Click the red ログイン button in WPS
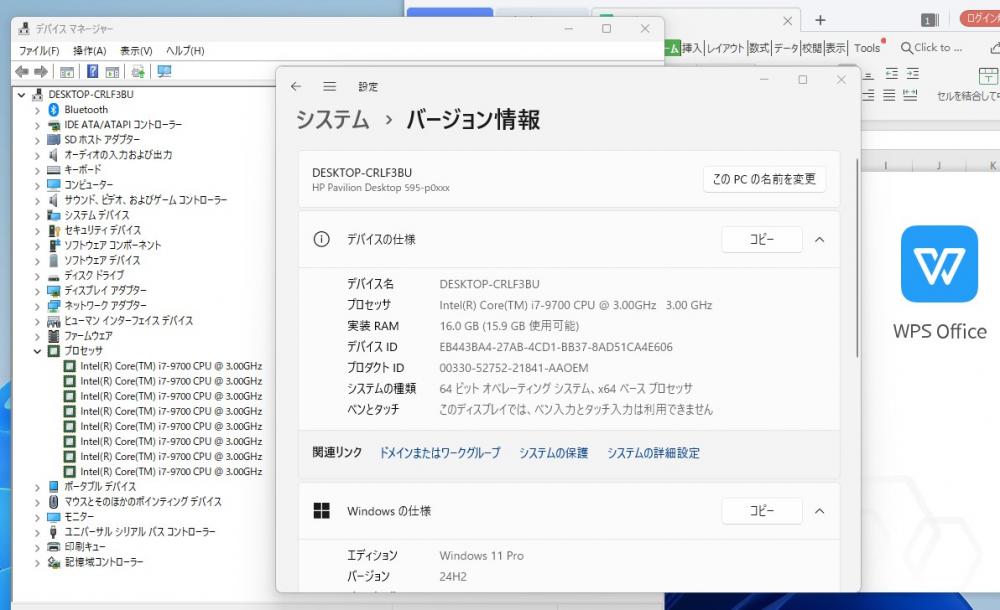The height and width of the screenshot is (610, 1000). click(x=981, y=18)
